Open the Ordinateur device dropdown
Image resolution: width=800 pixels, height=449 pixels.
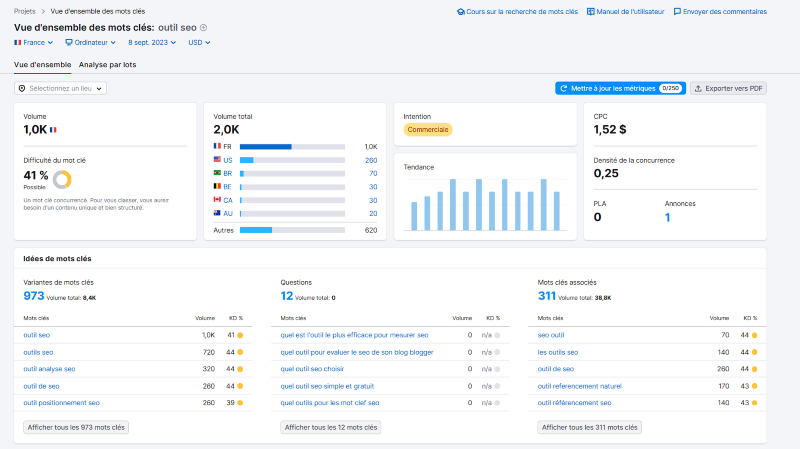click(x=90, y=42)
